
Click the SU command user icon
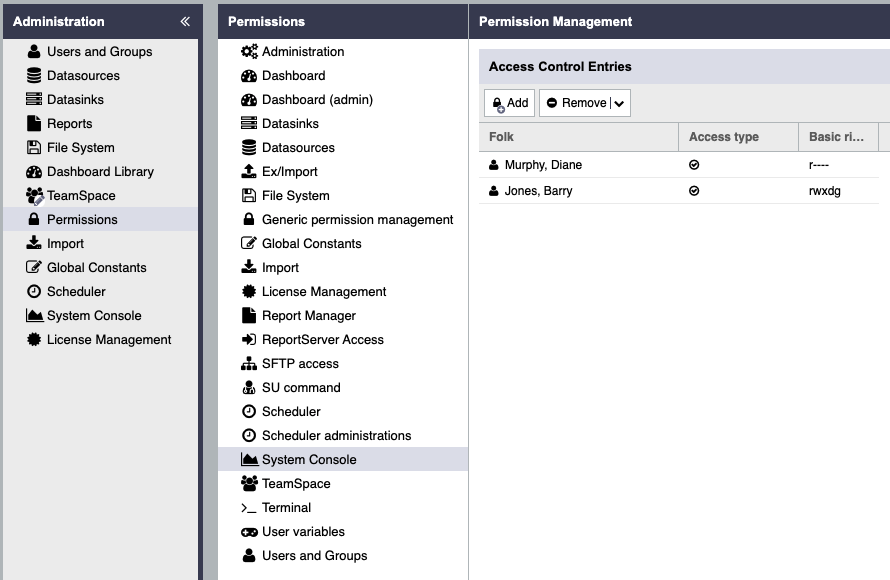point(249,388)
